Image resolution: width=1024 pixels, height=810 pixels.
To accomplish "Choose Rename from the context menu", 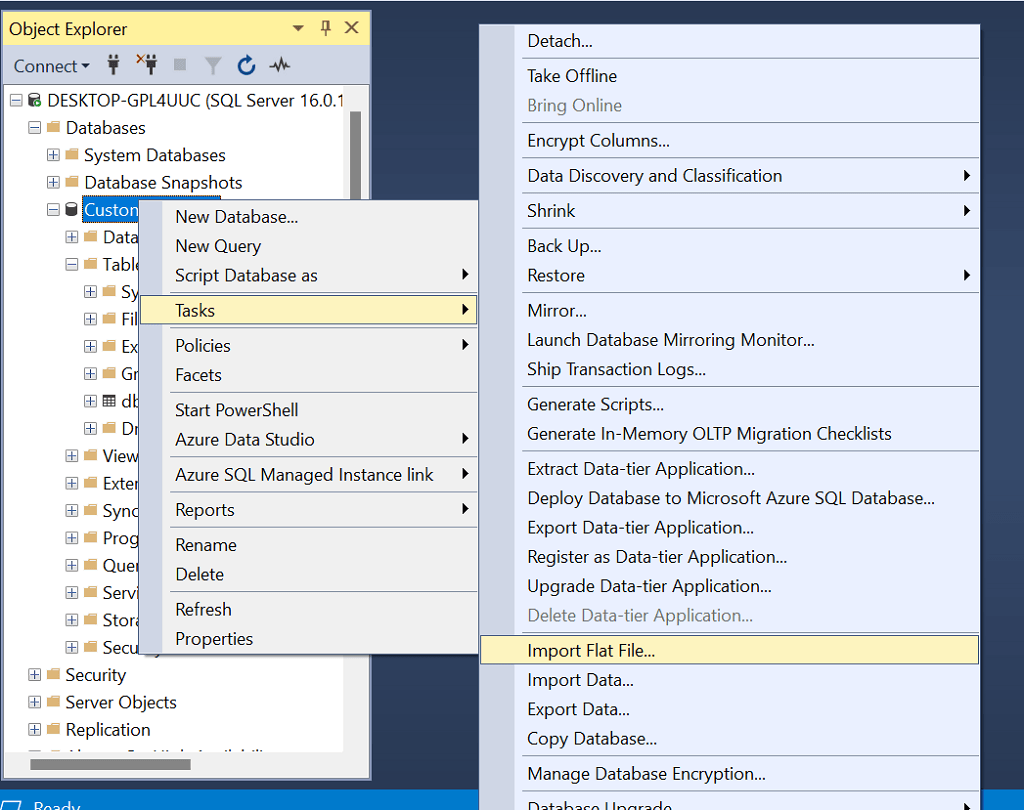I will click(x=310, y=545).
